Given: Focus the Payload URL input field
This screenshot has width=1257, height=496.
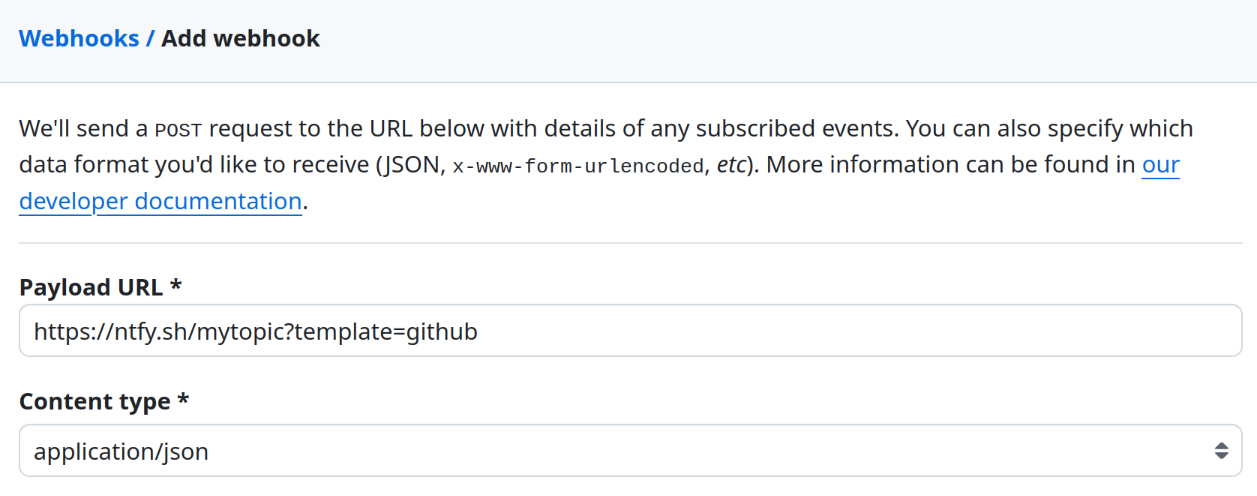Looking at the screenshot, I should point(800,331).
